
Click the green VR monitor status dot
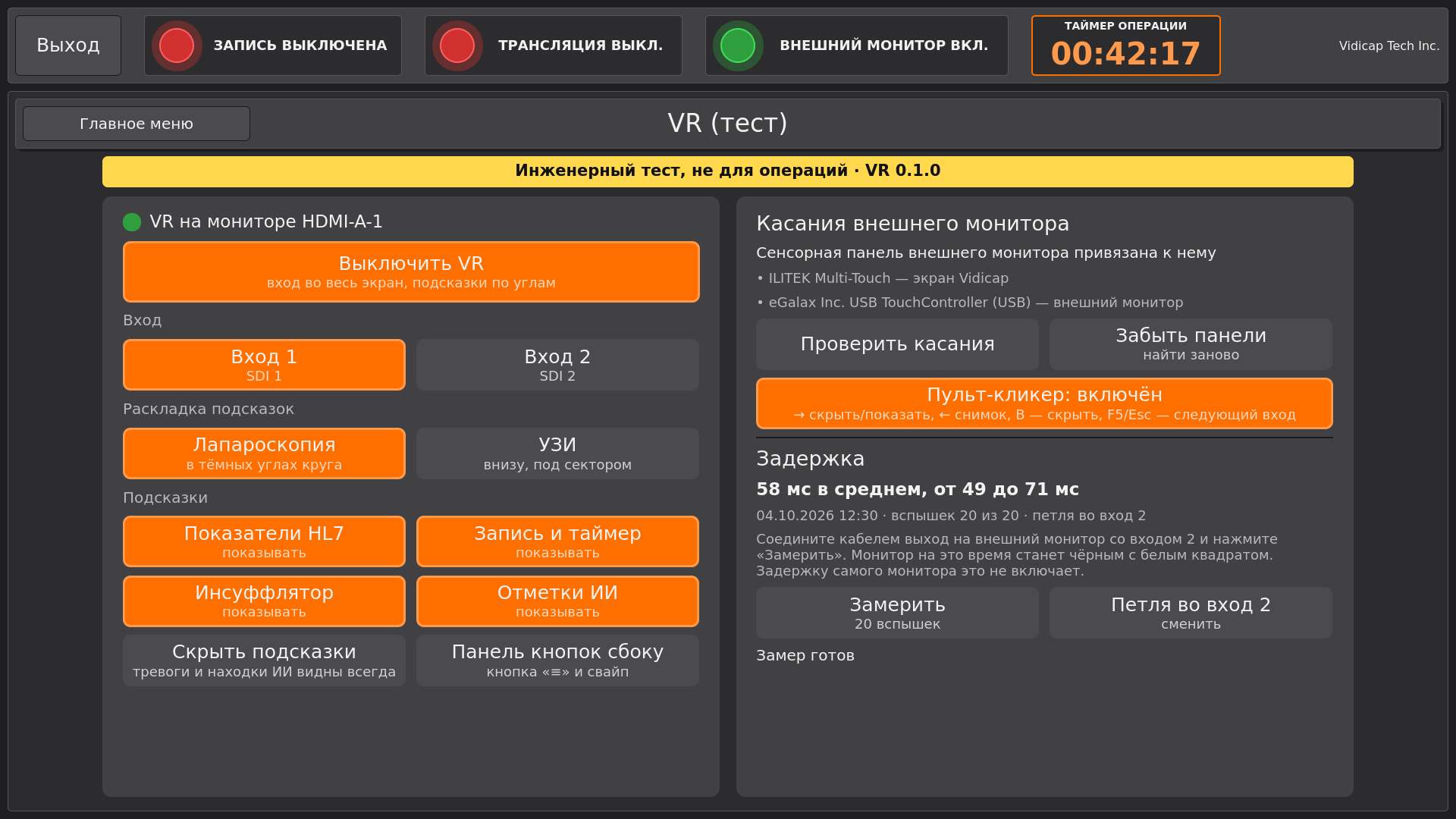tap(132, 222)
